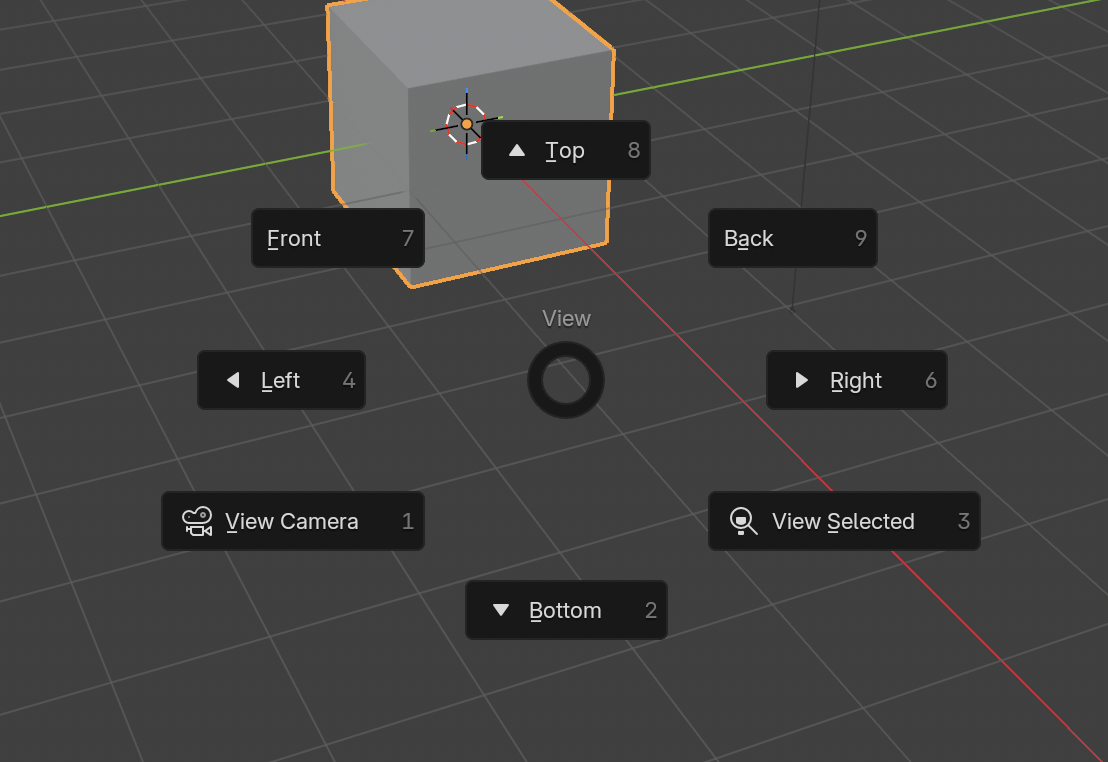This screenshot has height=762, width=1108.
Task: Pick View Selected in pie menu
Action: pos(844,521)
